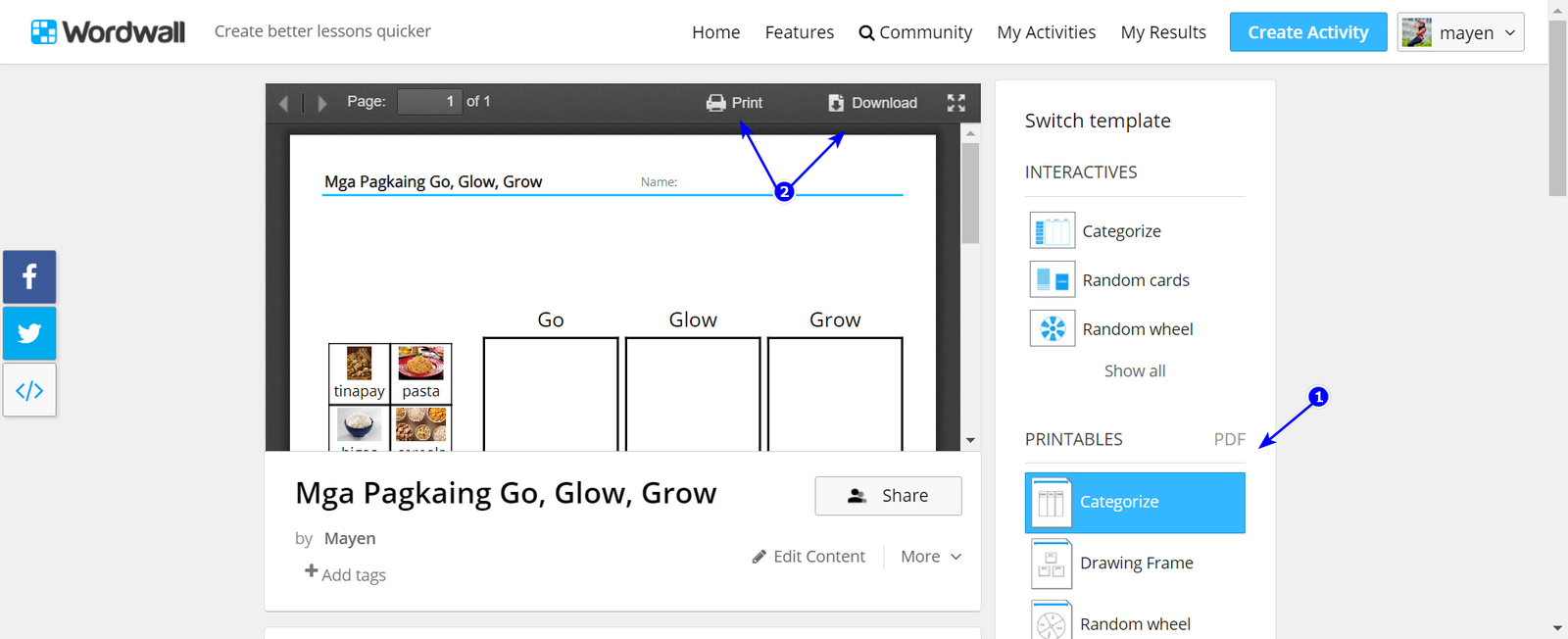Expand the More options menu
This screenshot has height=639, width=1568.
[x=931, y=557]
